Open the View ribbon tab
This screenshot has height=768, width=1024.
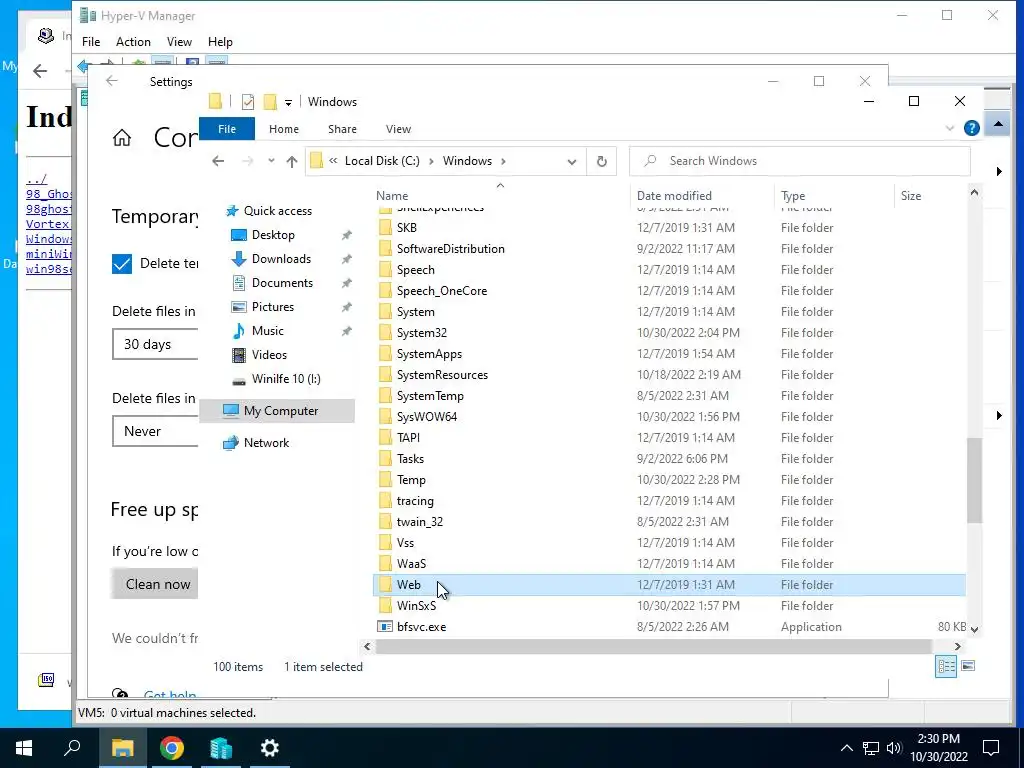398,129
